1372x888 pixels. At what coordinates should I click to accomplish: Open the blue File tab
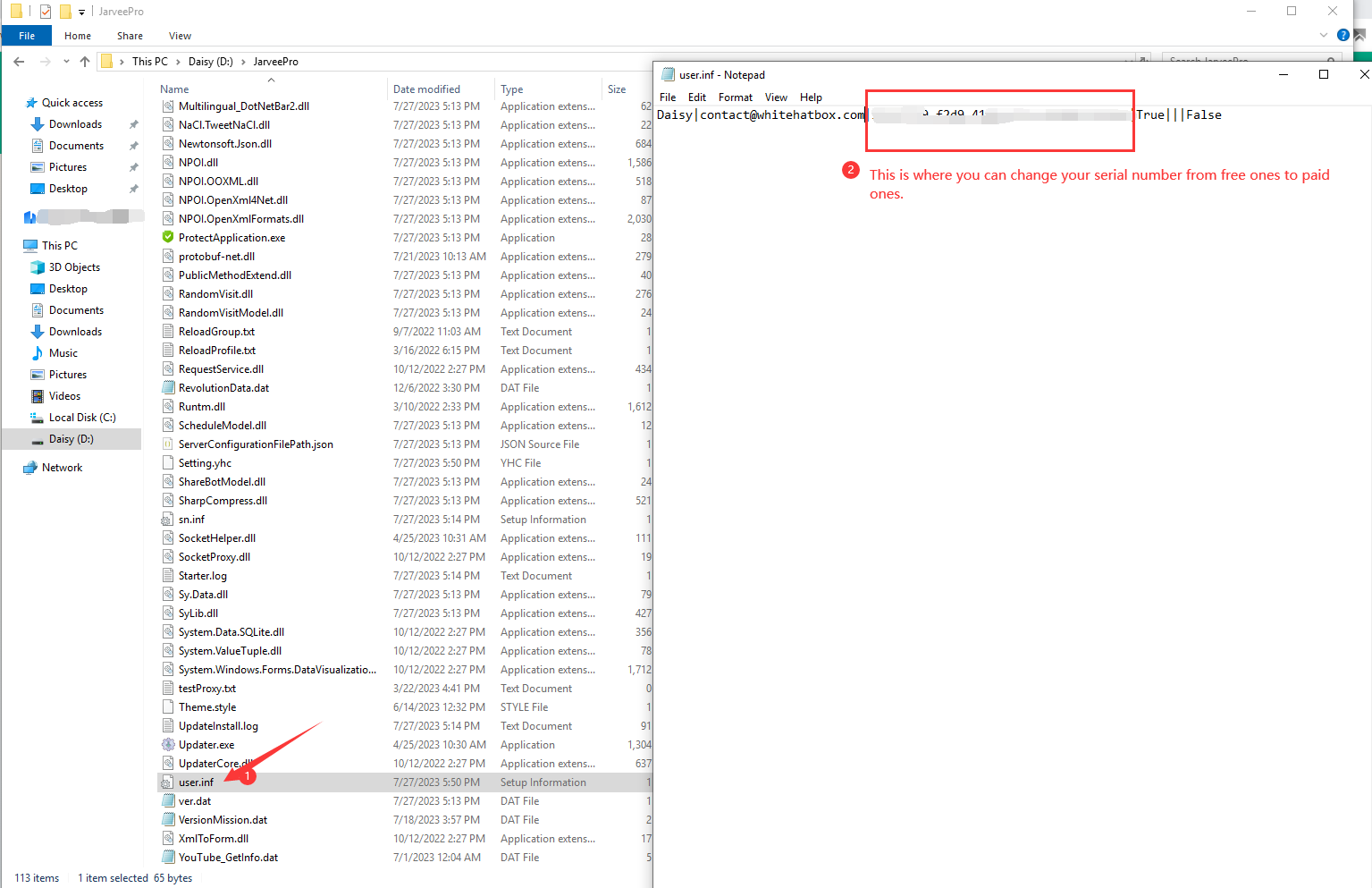[27, 36]
